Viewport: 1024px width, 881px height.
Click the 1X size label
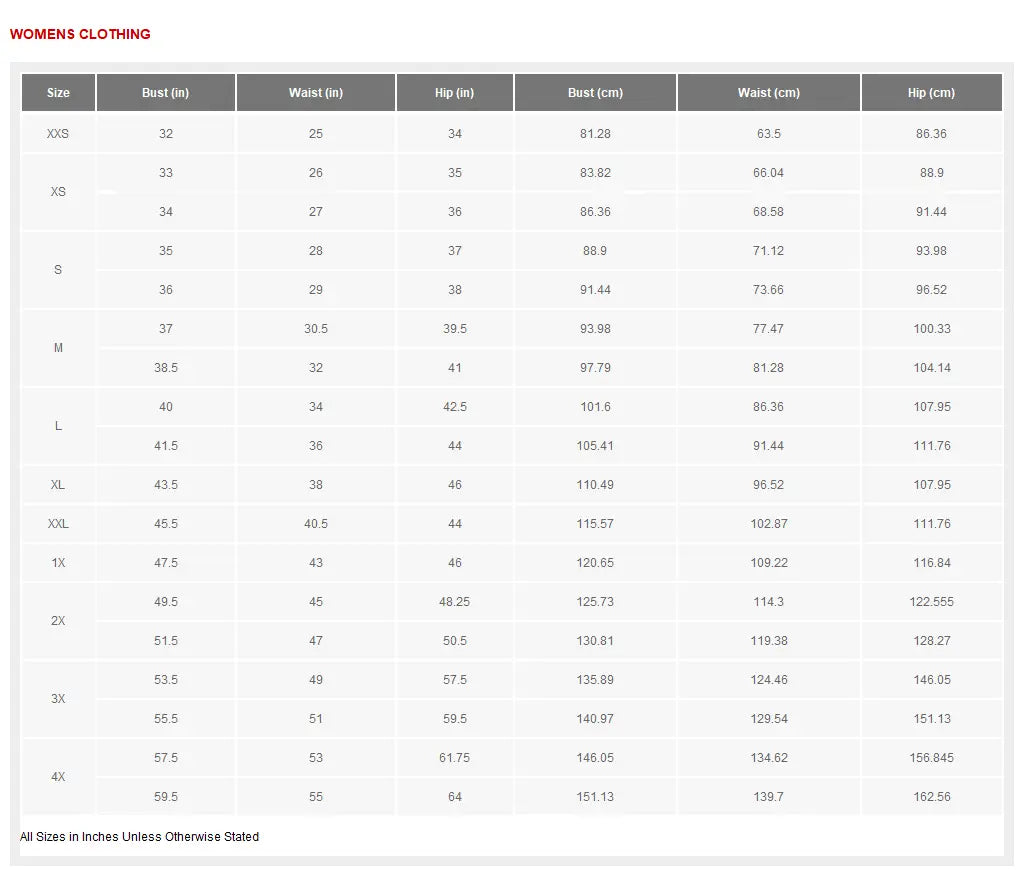pyautogui.click(x=58, y=563)
